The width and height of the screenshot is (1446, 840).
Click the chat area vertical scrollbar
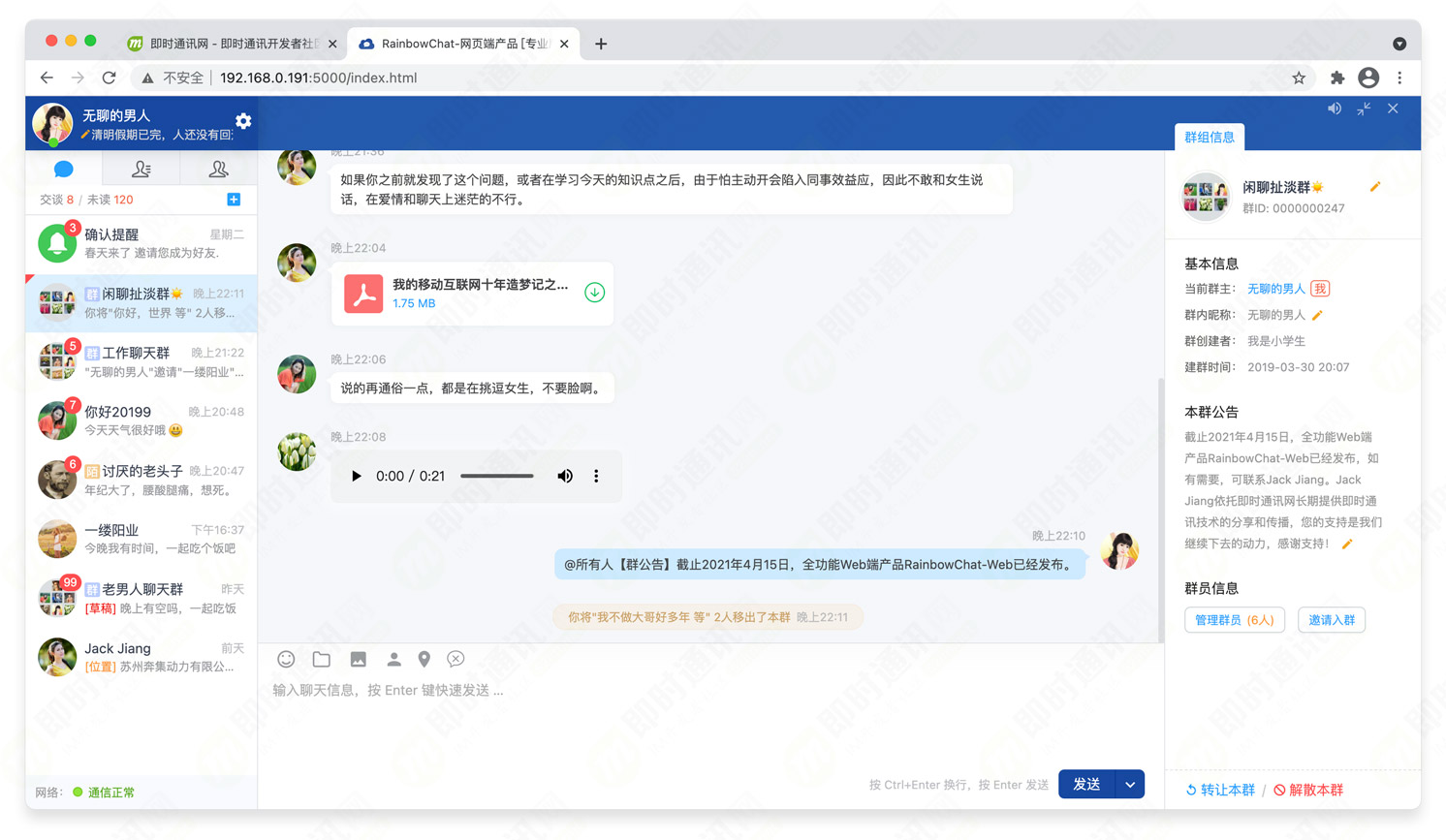click(1161, 509)
